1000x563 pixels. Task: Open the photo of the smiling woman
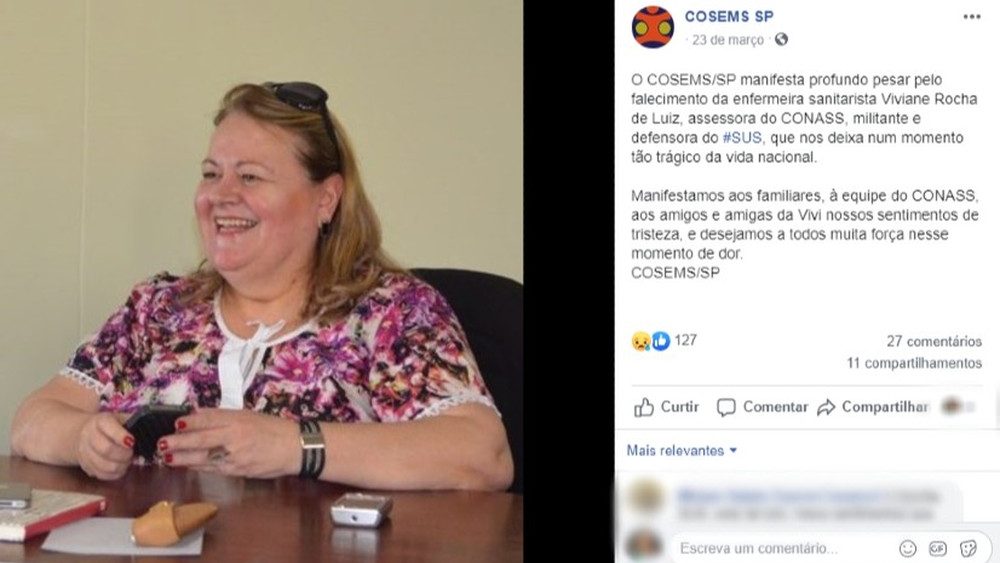[261, 281]
